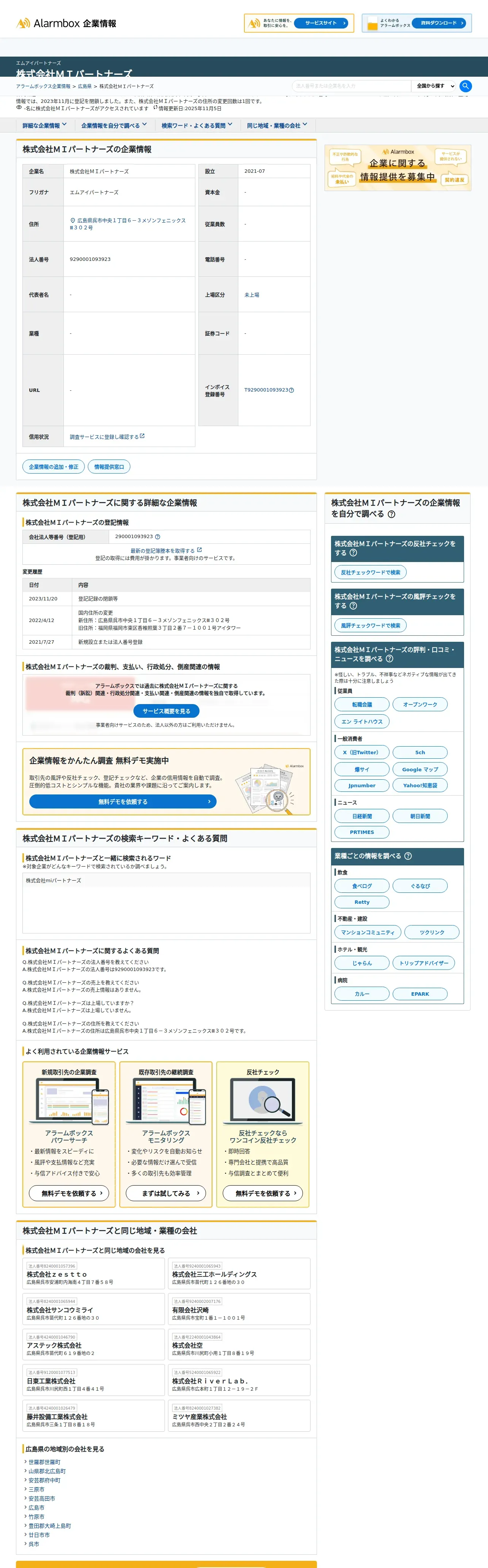The image size is (488, 1568).
Task: Click the Alarmbox 企業情報 logo
Action: (66, 23)
